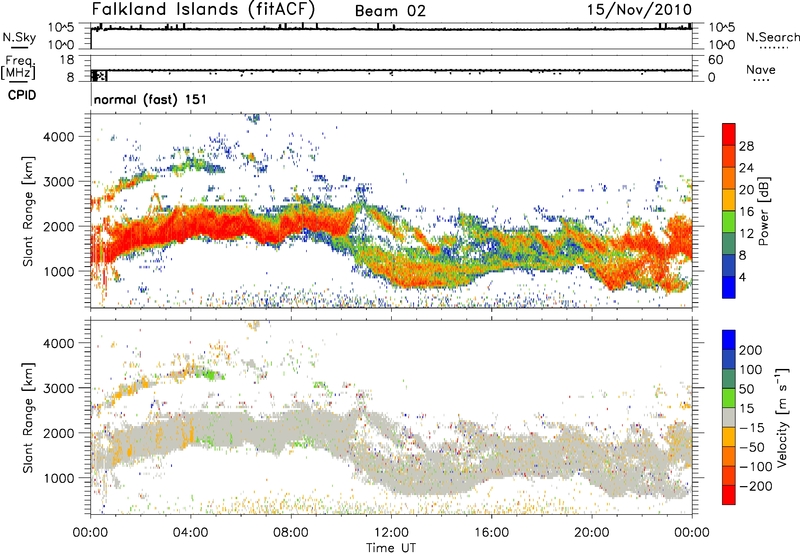Click the left '10^5' noise axis tick

(x=61, y=28)
